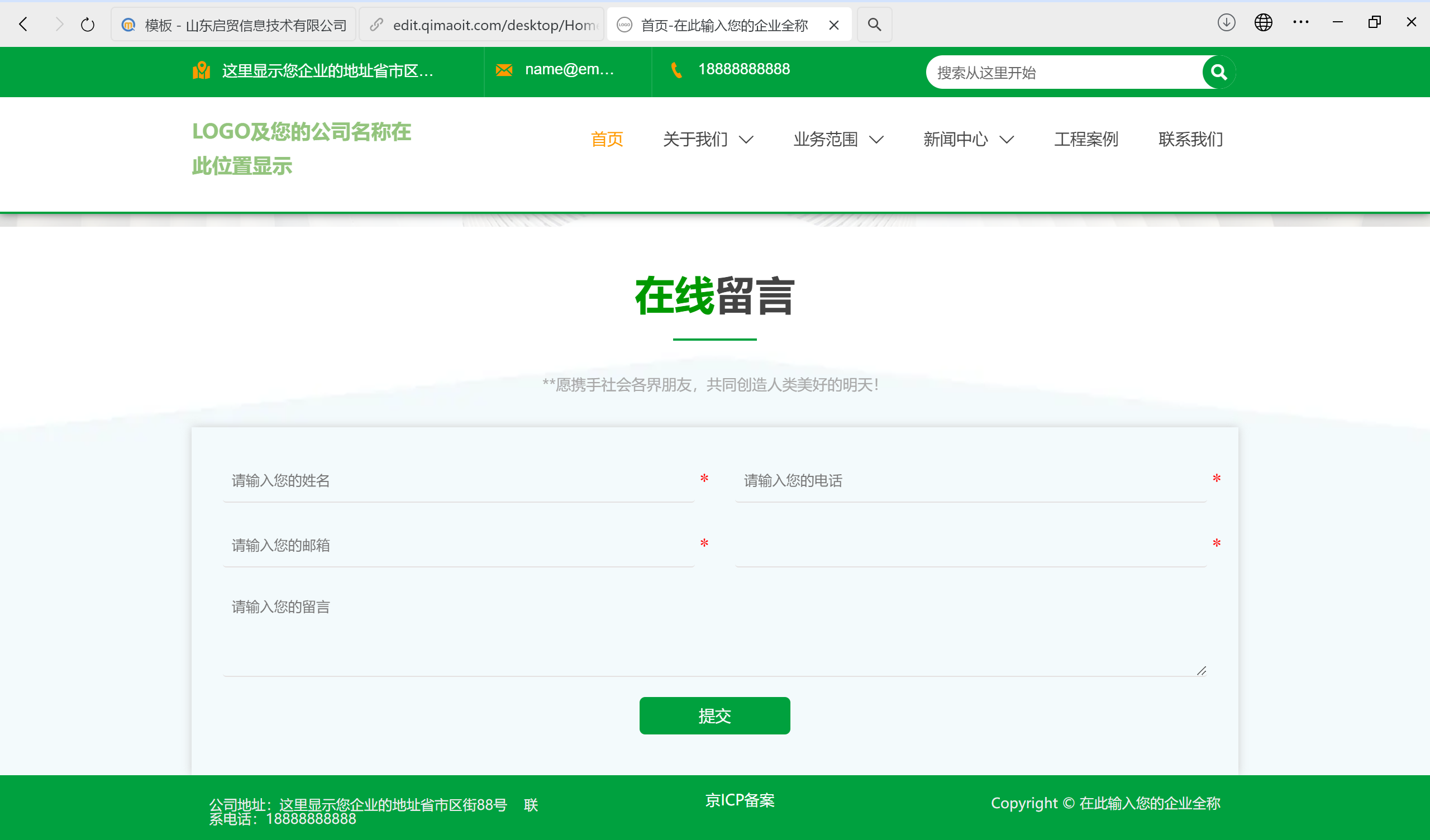Select 工程案例 in the navigation menu
1430x840 pixels.
click(1085, 139)
